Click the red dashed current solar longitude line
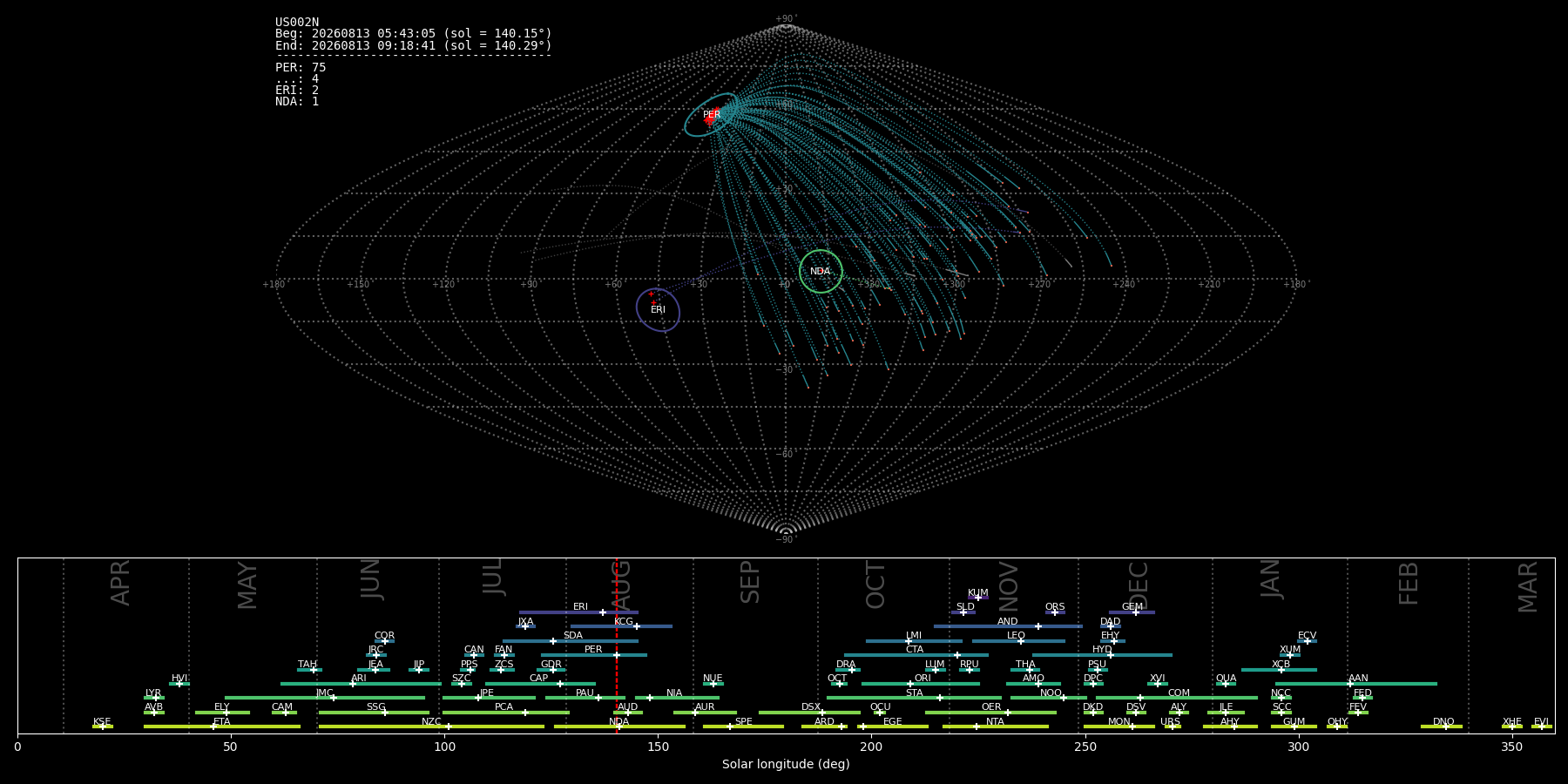This screenshot has height=784, width=1568. [x=617, y=645]
